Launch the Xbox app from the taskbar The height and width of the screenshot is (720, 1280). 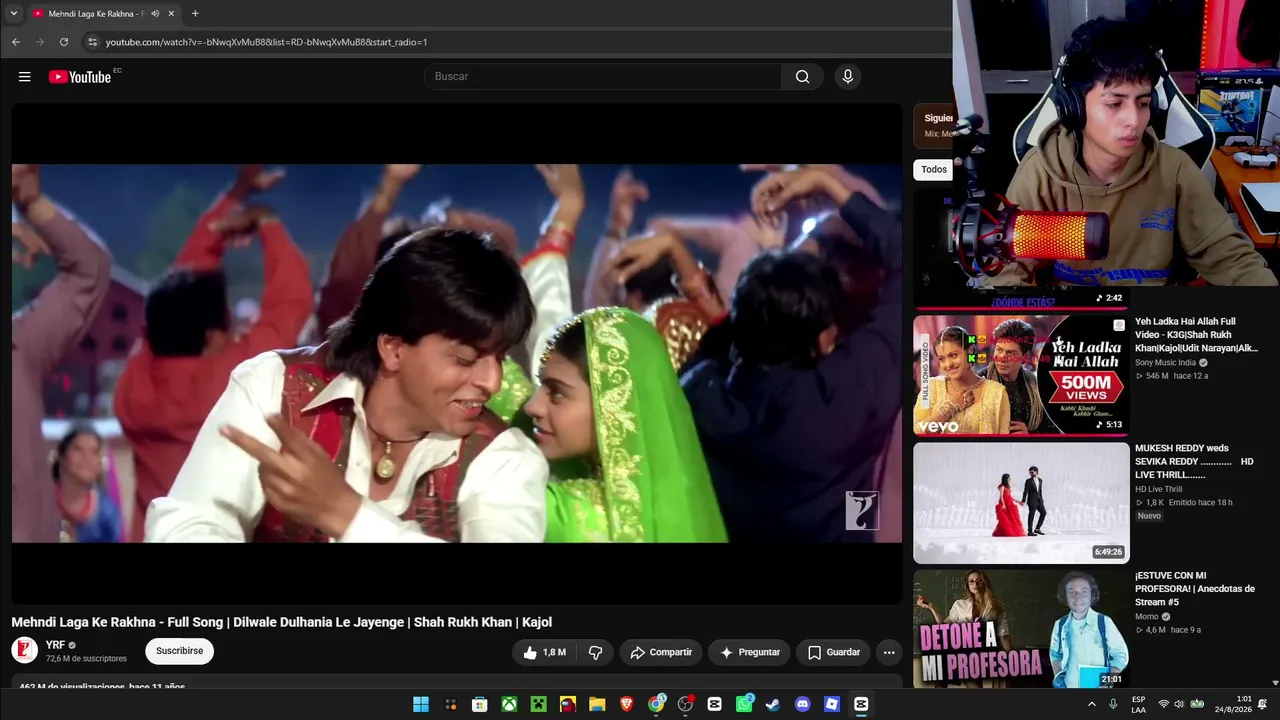pyautogui.click(x=509, y=705)
